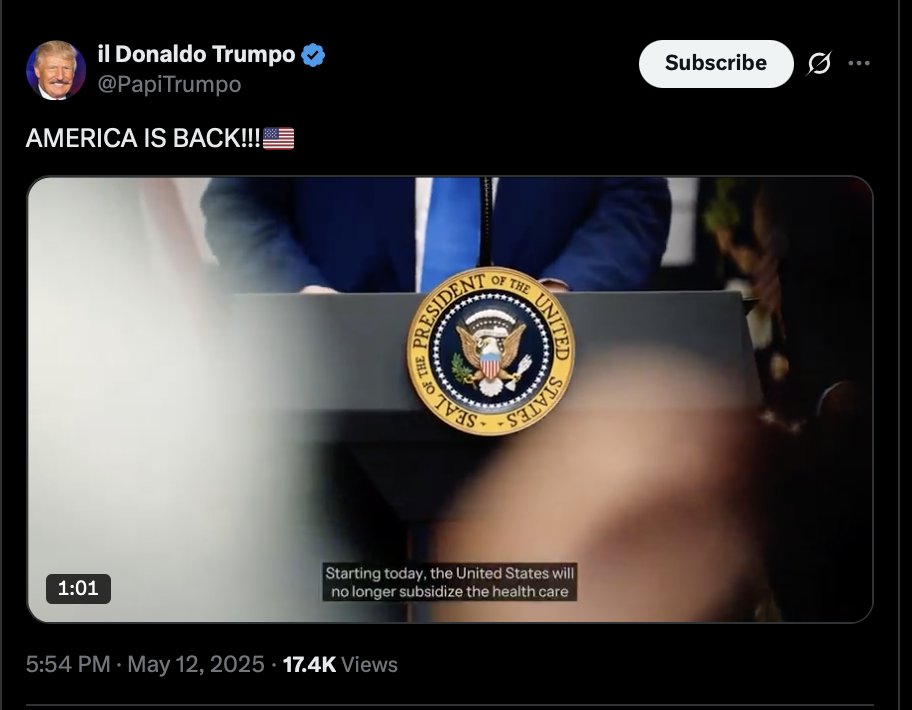The image size is (912, 710).
Task: Open the display name il Donaldo Trumpo
Action: click(197, 54)
